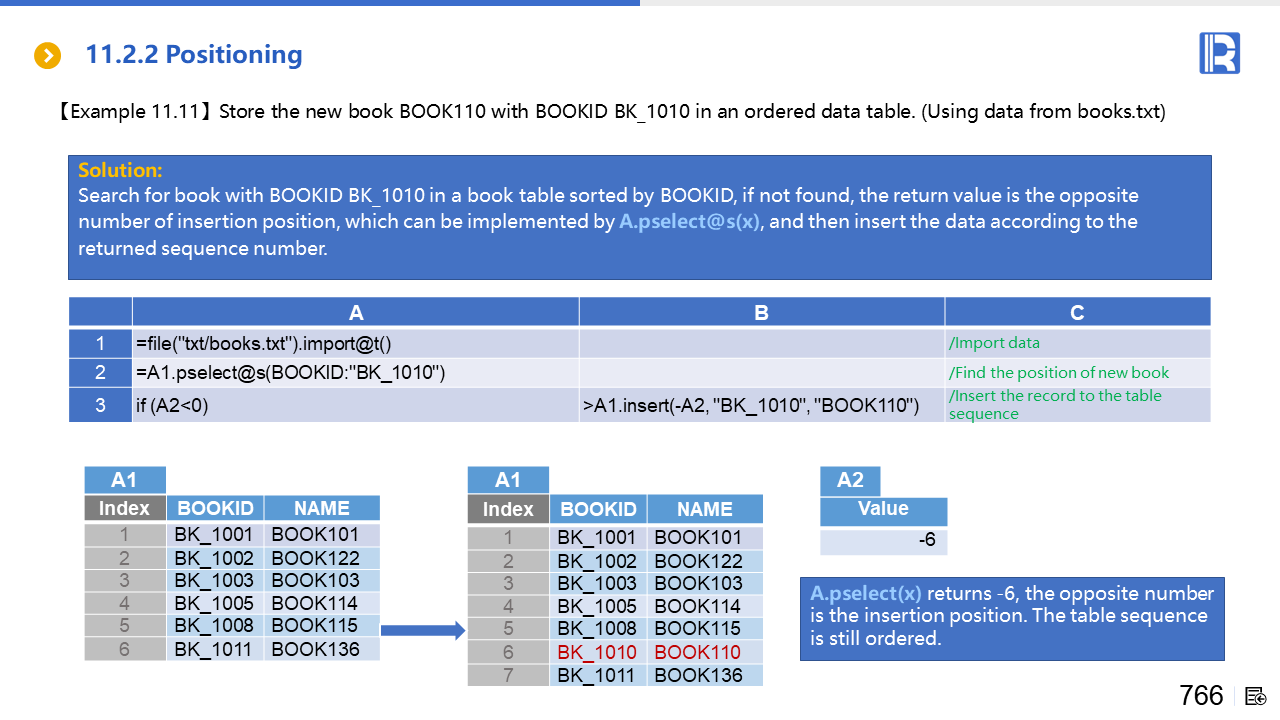Viewport: 1280px width, 720px height.
Task: Select BOOK136 in the left A1 table
Action: 315,649
